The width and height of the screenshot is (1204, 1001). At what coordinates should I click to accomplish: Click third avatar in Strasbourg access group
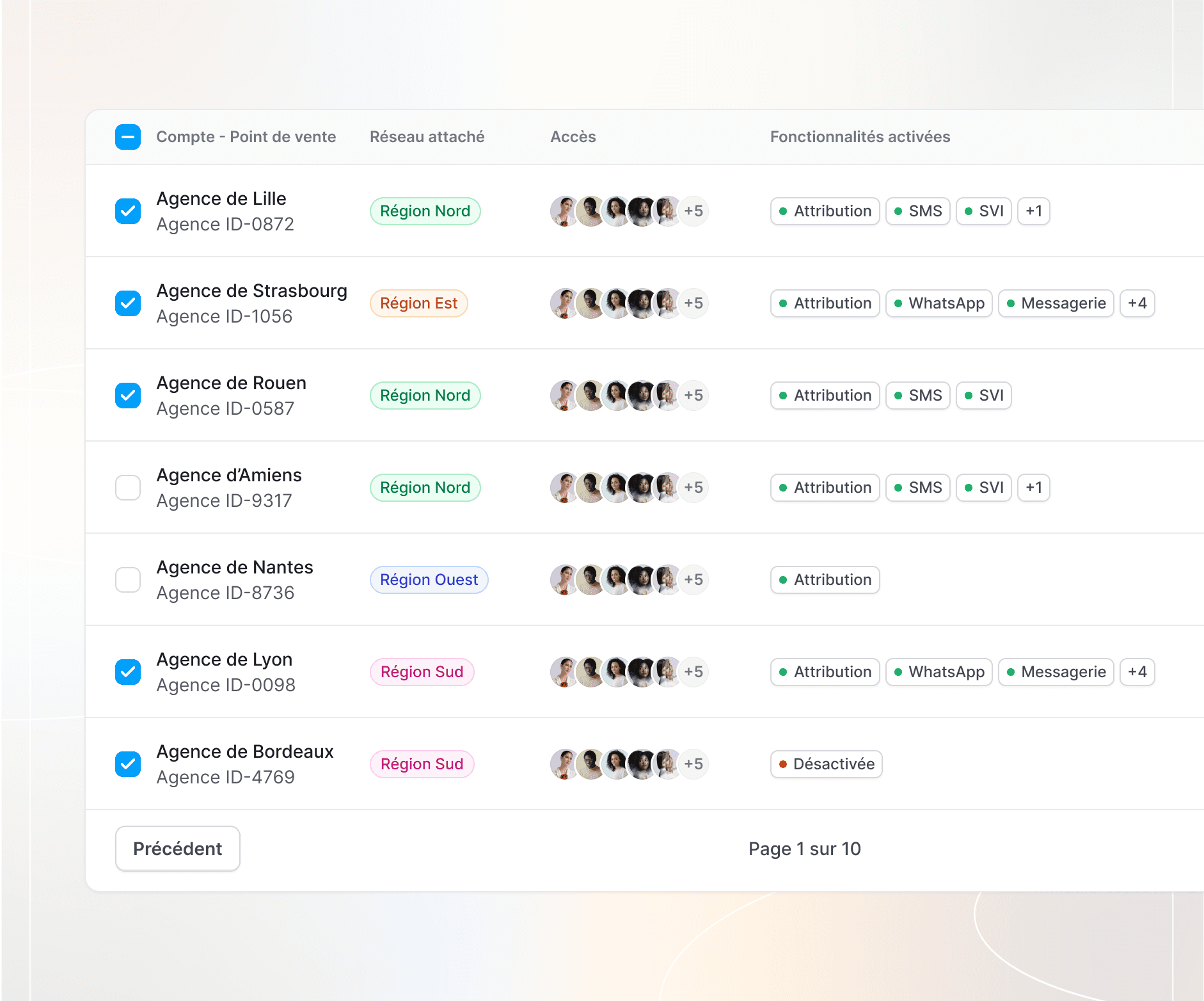617,303
